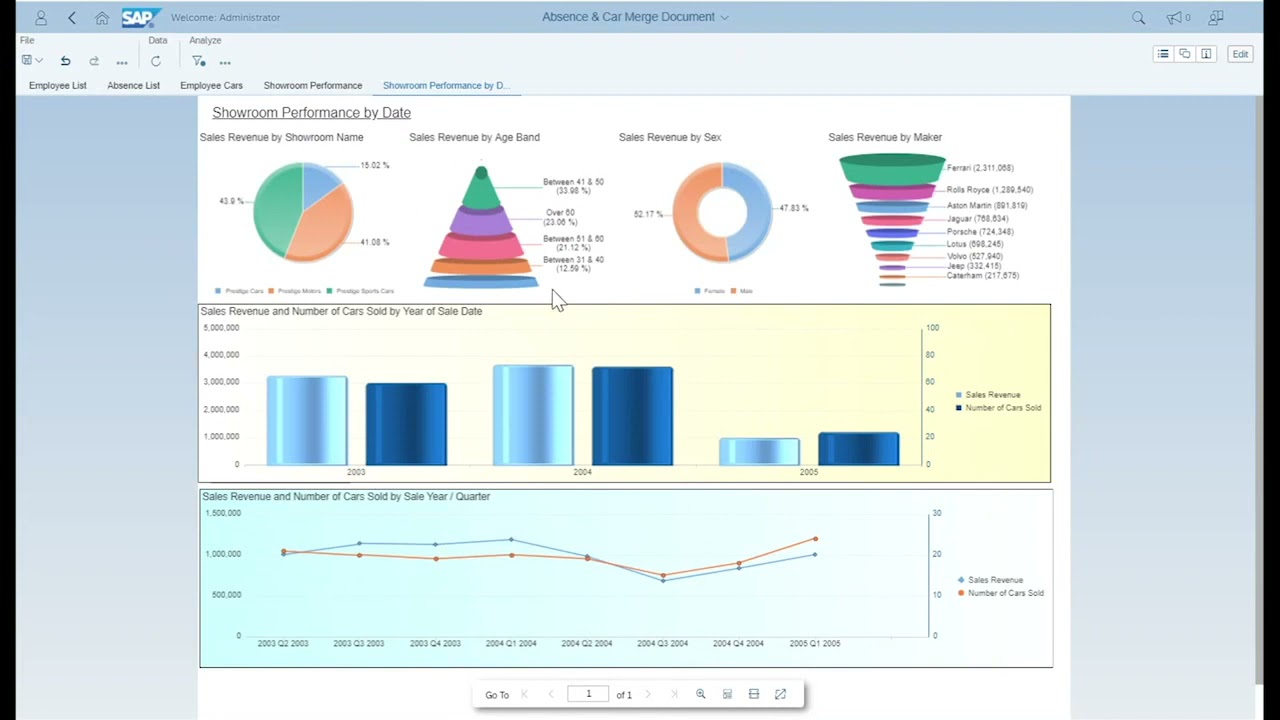Click the vertical scrollbar on the right
Image resolution: width=1280 pixels, height=720 pixels.
[x=1258, y=390]
